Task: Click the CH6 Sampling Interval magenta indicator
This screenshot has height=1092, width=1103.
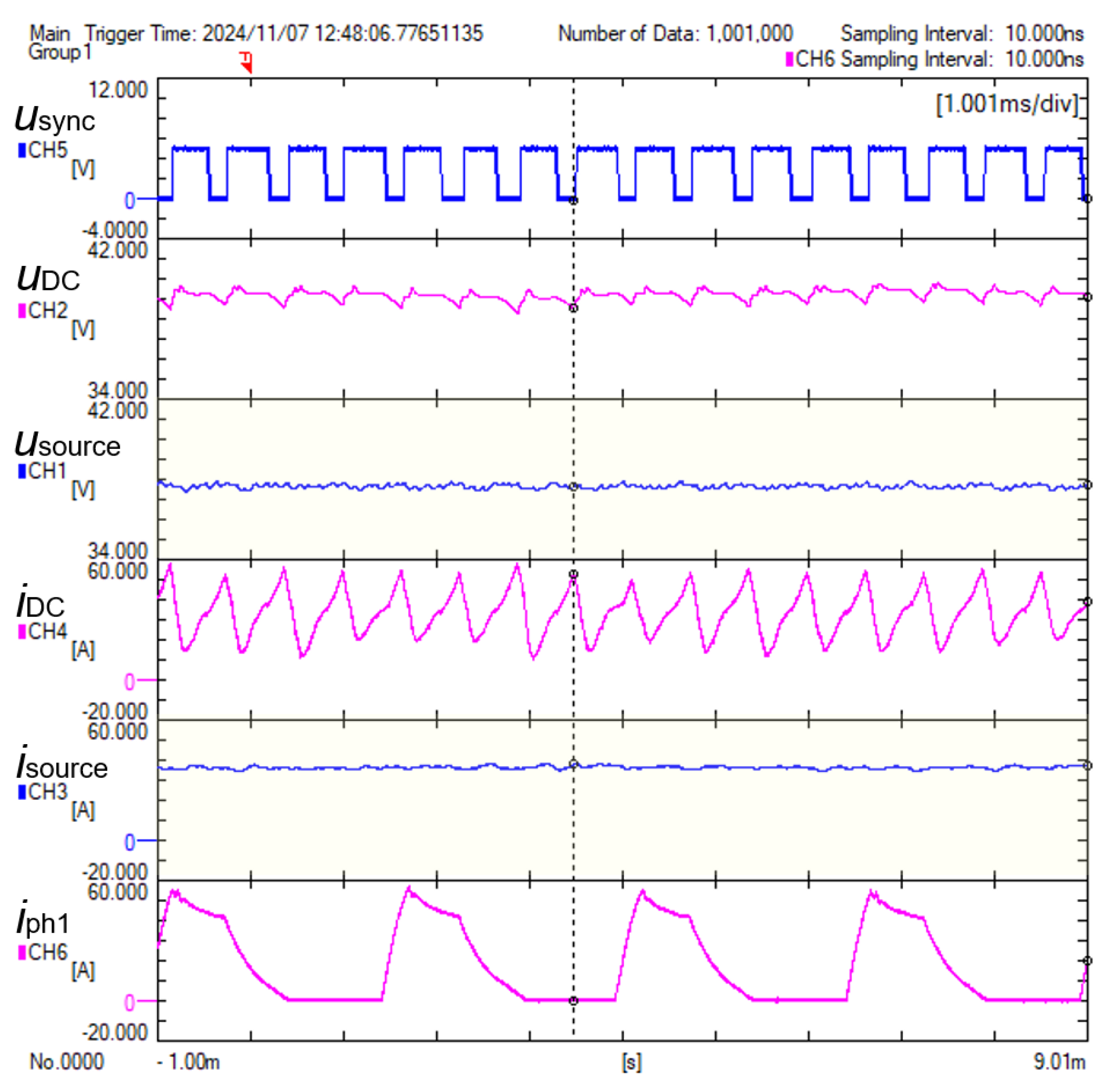Action: (790, 59)
